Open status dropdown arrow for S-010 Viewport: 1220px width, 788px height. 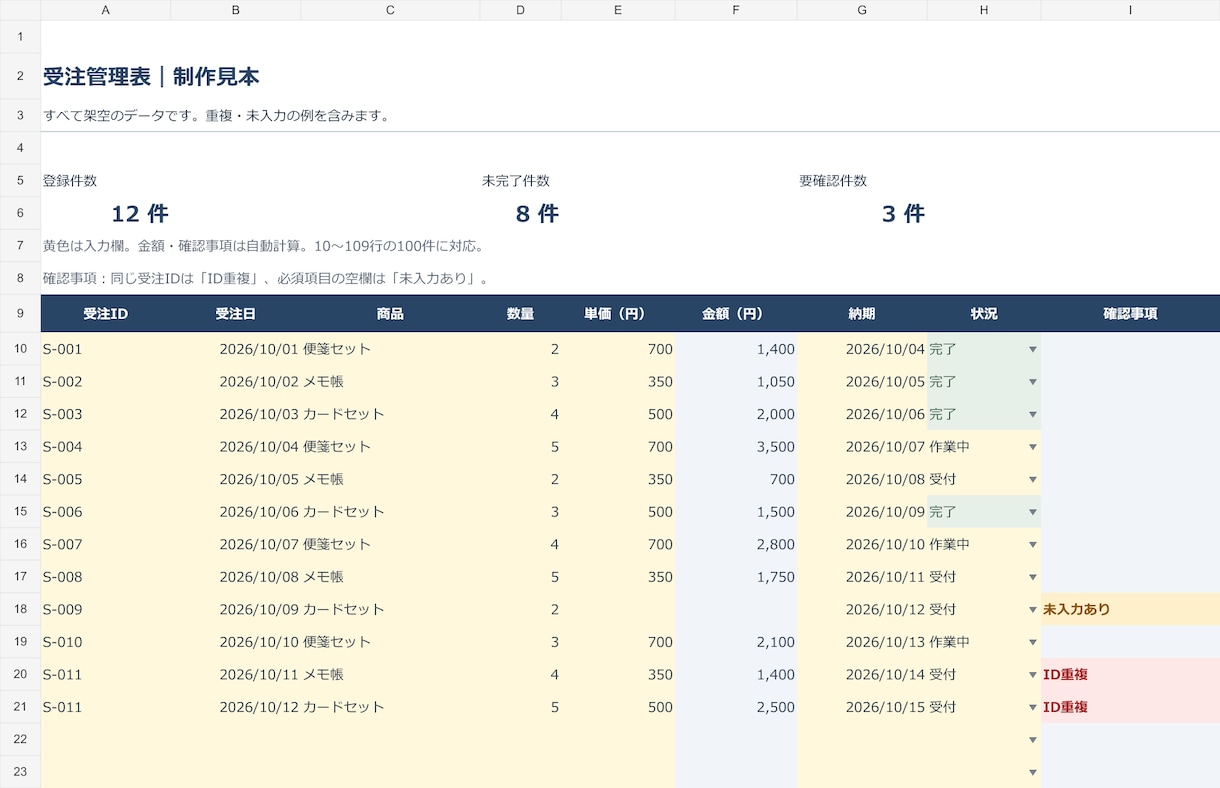click(x=1033, y=642)
